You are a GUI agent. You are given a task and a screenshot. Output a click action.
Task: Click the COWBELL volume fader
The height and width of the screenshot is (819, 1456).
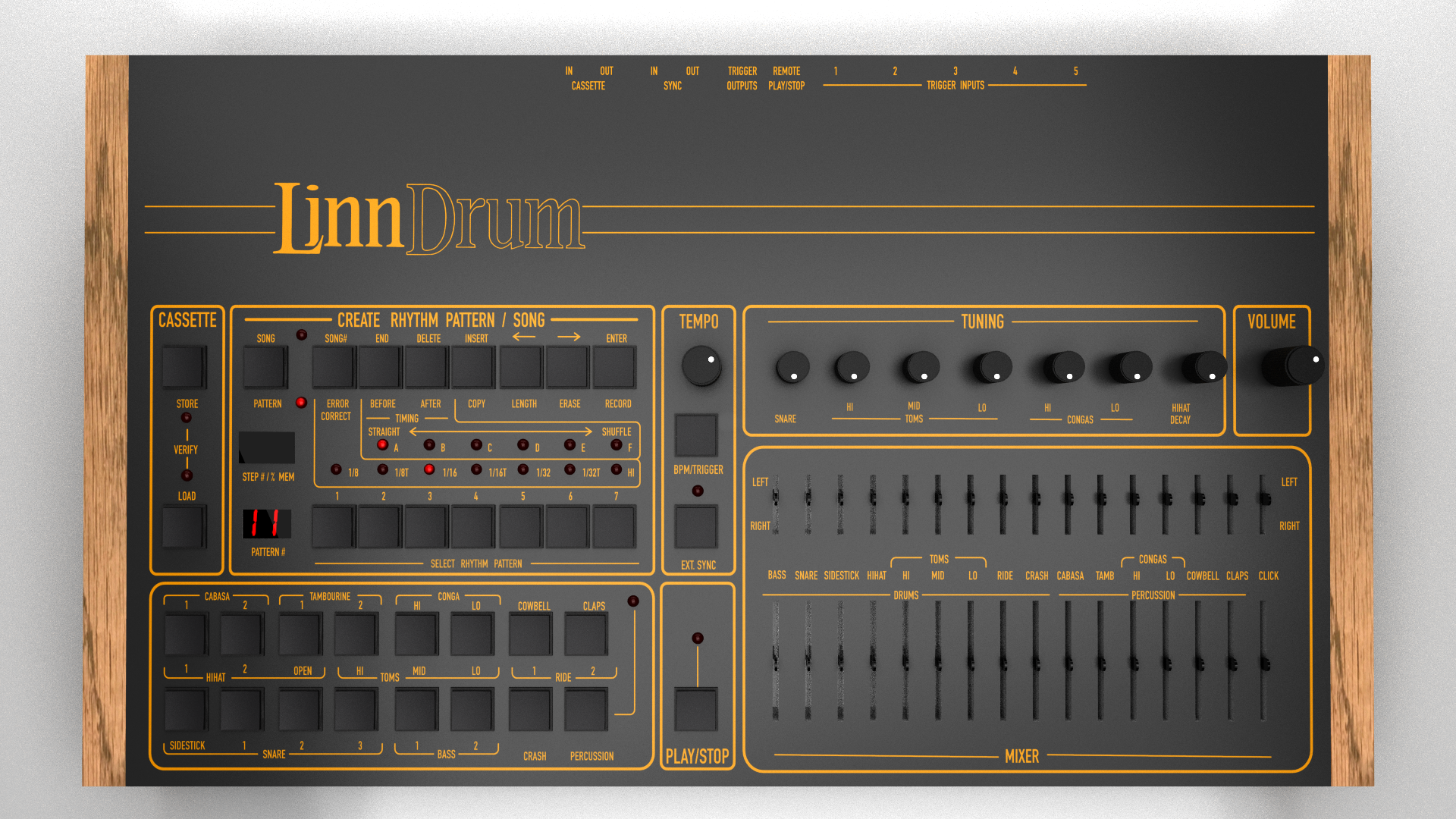coord(1199,660)
